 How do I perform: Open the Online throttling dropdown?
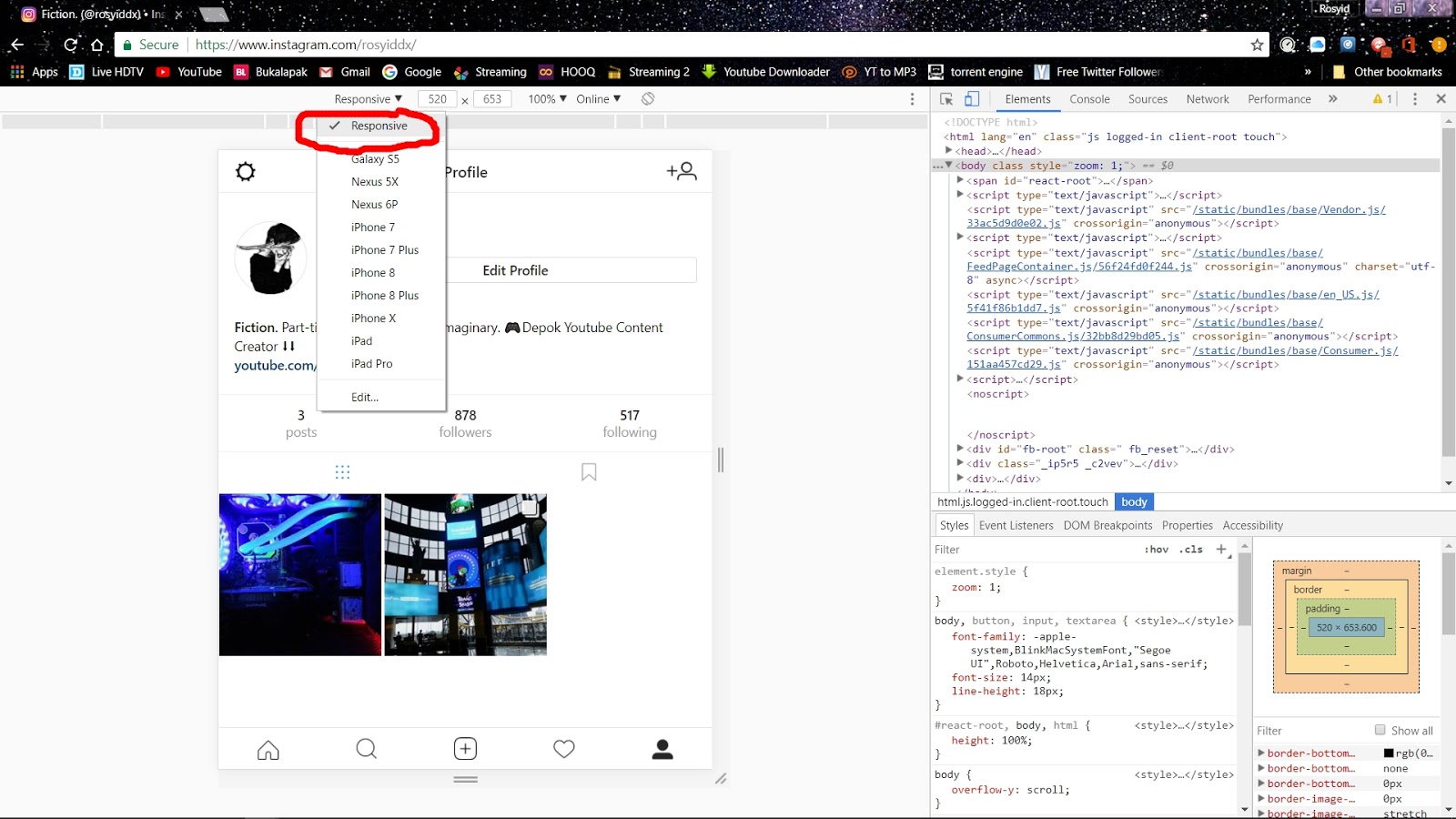coord(598,98)
